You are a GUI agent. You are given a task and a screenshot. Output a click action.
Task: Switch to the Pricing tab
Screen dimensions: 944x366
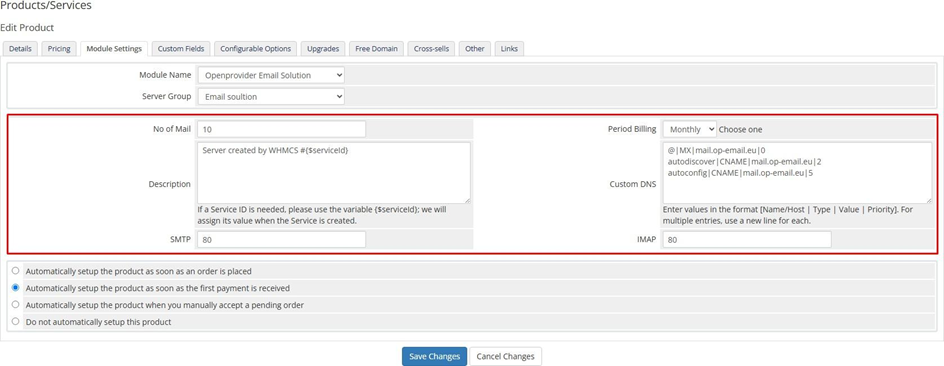pyautogui.click(x=59, y=49)
